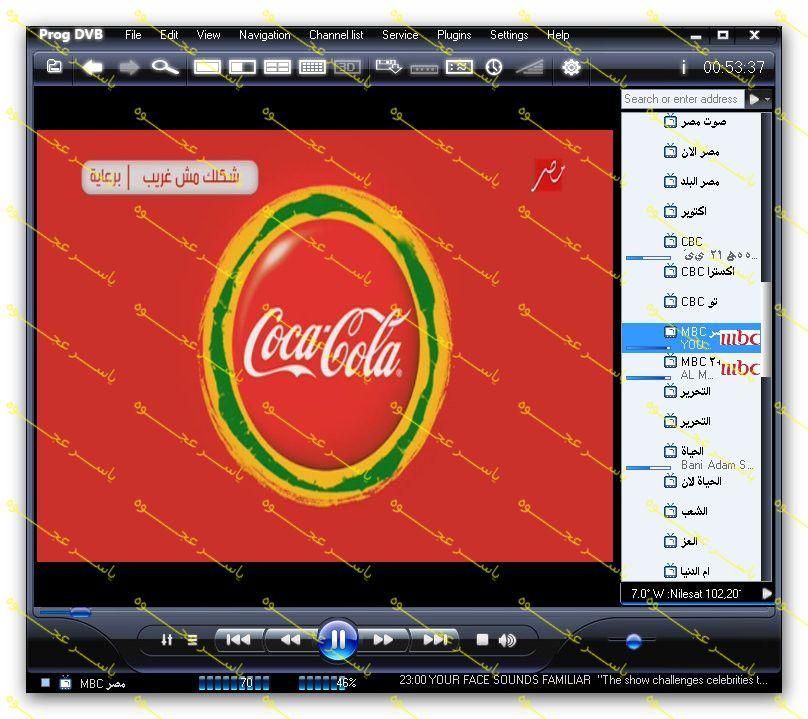Select the مصر البلد channel
The height and width of the screenshot is (719, 808).
coord(691,181)
